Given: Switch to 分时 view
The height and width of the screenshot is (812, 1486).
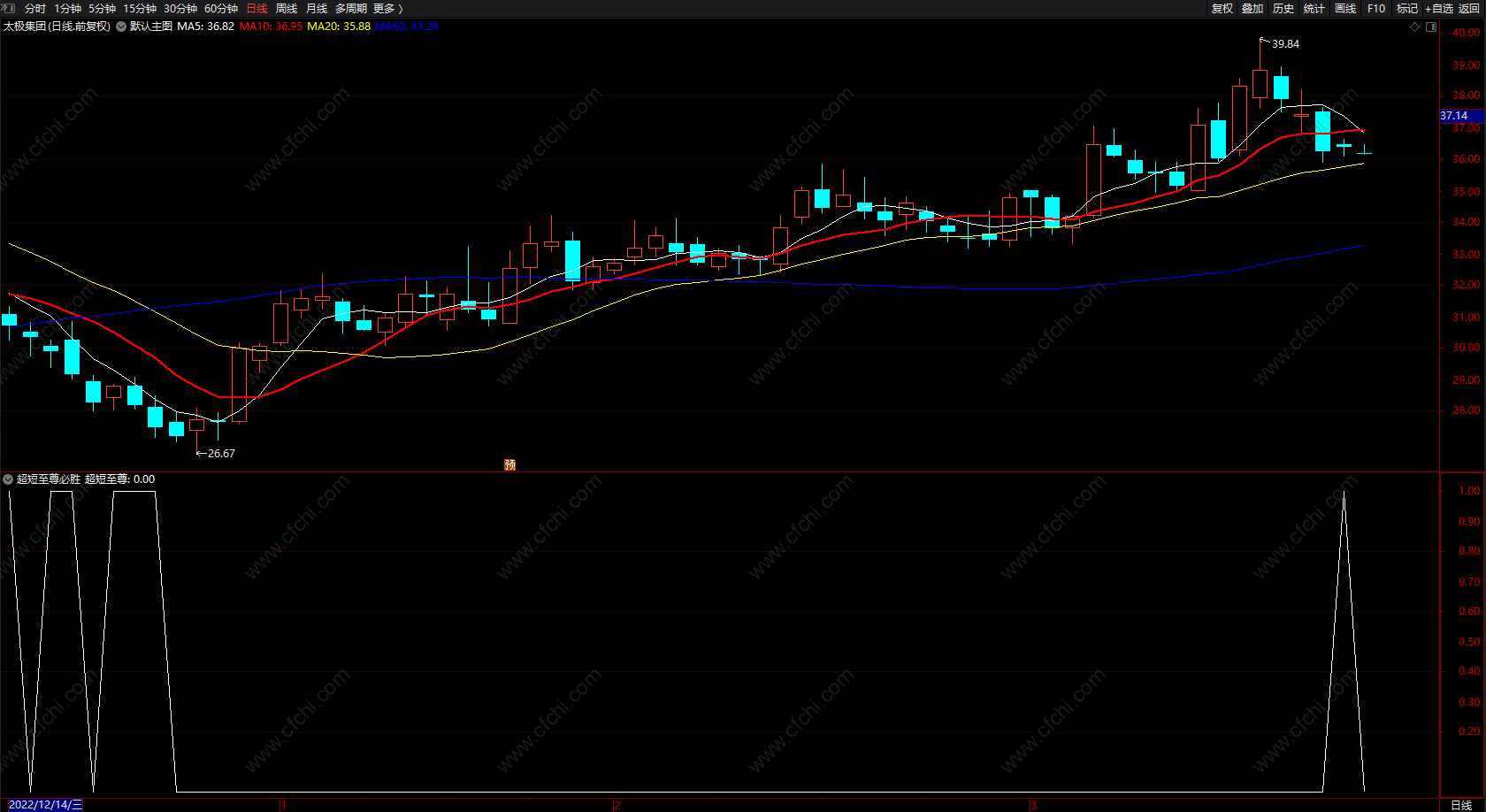Looking at the screenshot, I should pyautogui.click(x=35, y=8).
